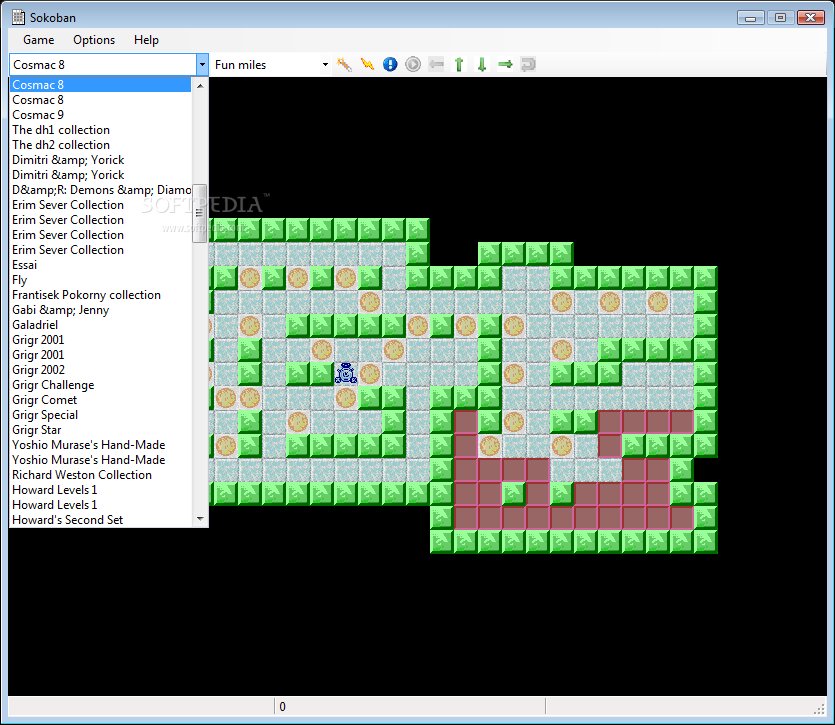This screenshot has height=725, width=835.
Task: Choose The dh2 collection
Action: click(100, 145)
